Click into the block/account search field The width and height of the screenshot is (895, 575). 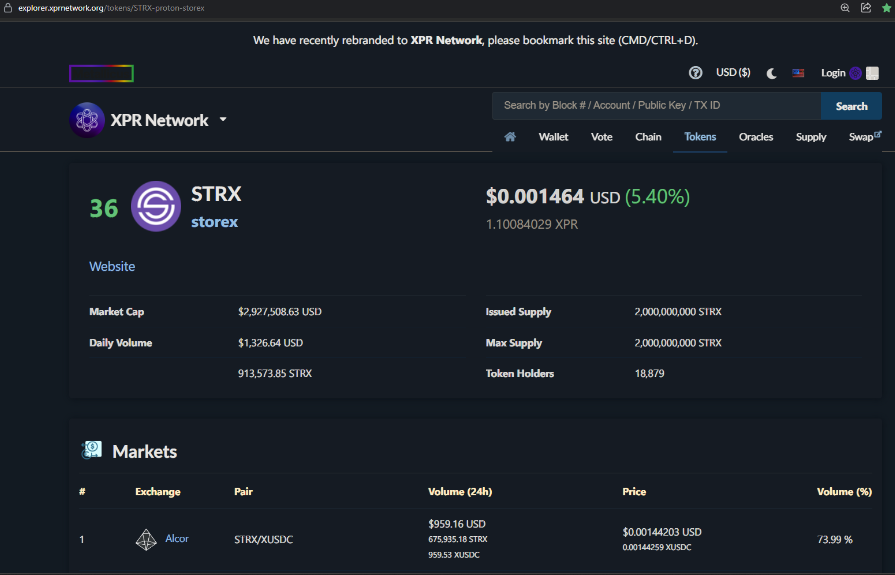656,106
